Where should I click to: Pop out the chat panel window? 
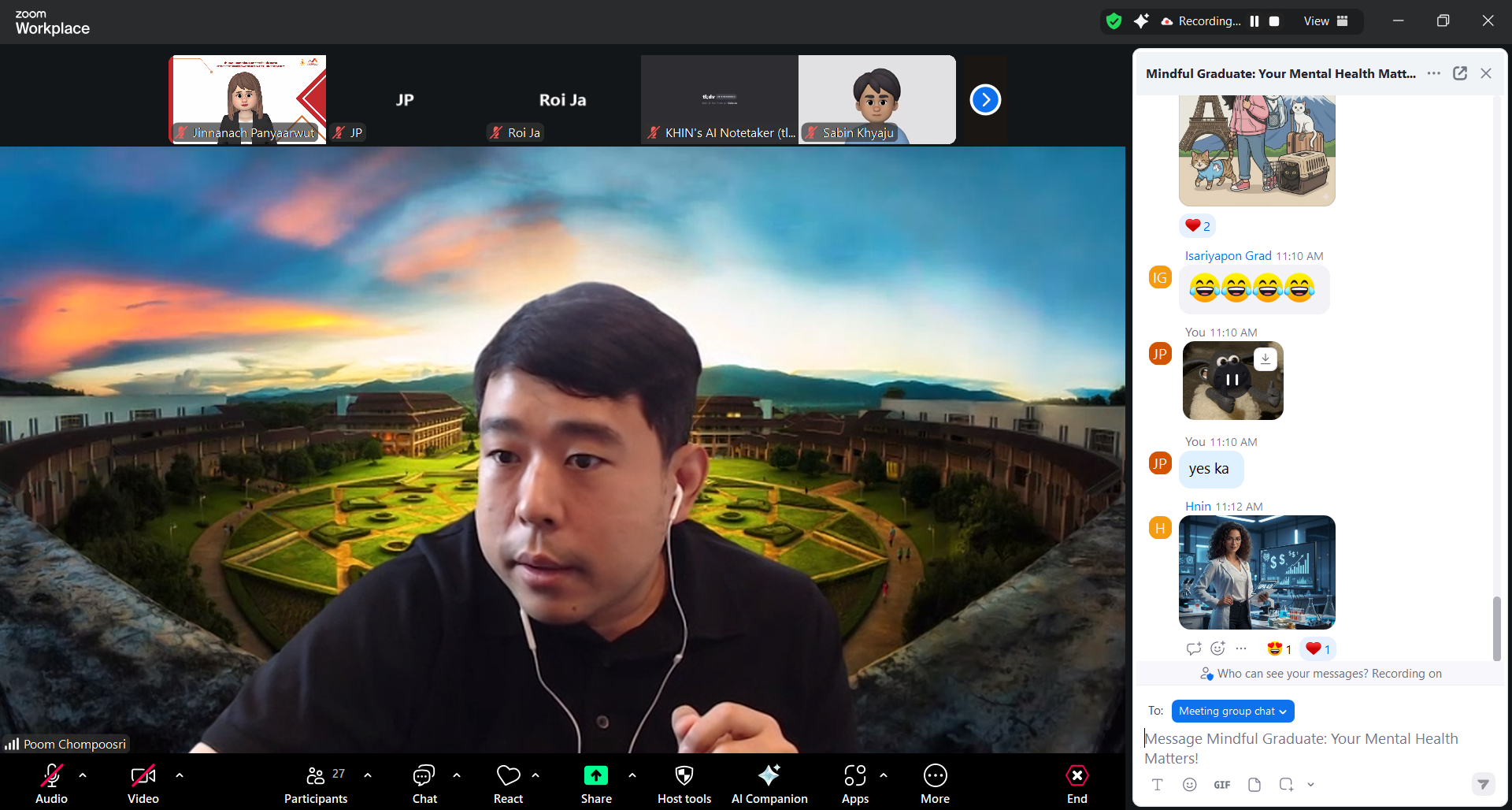pos(1460,73)
